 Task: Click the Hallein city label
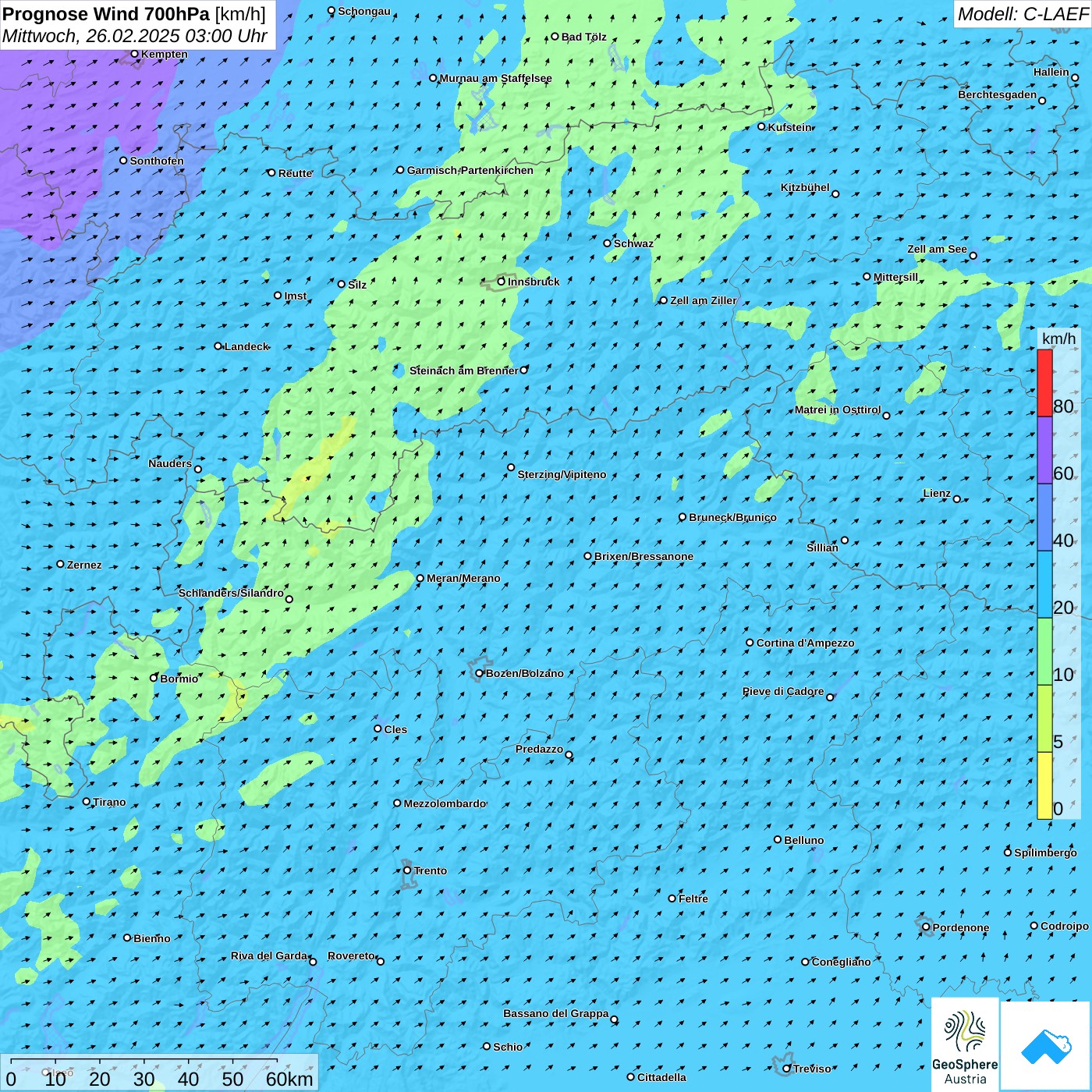point(1051,72)
